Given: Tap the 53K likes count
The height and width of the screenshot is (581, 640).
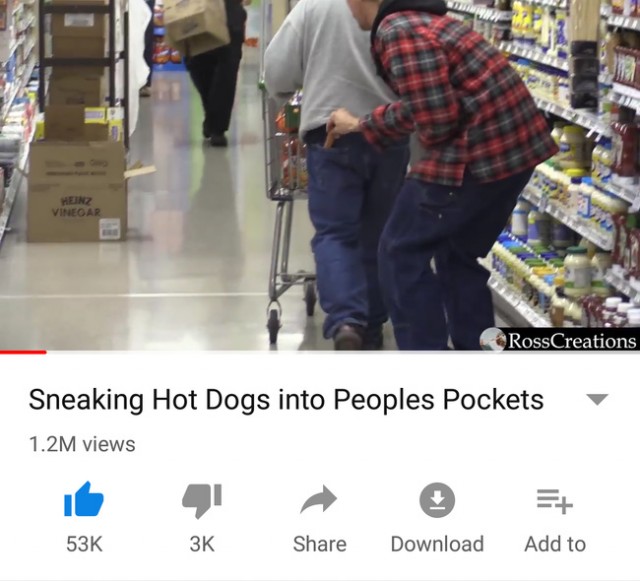Looking at the screenshot, I should pos(84,544).
